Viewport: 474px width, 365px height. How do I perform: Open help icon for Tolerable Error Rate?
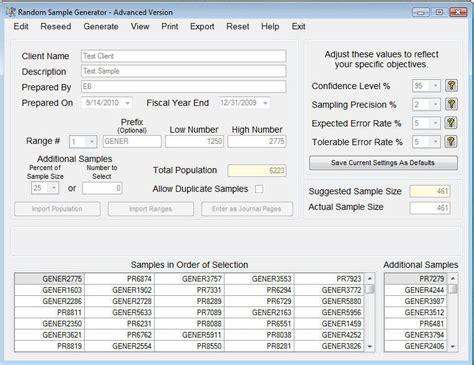pos(451,142)
